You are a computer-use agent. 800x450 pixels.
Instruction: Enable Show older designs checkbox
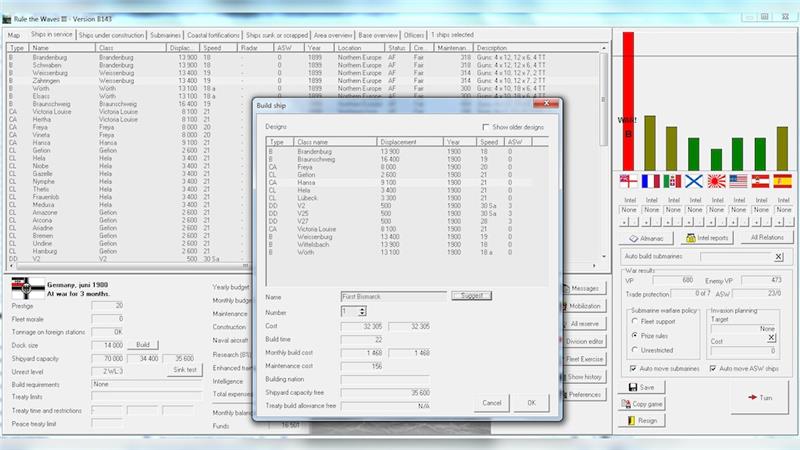point(486,127)
